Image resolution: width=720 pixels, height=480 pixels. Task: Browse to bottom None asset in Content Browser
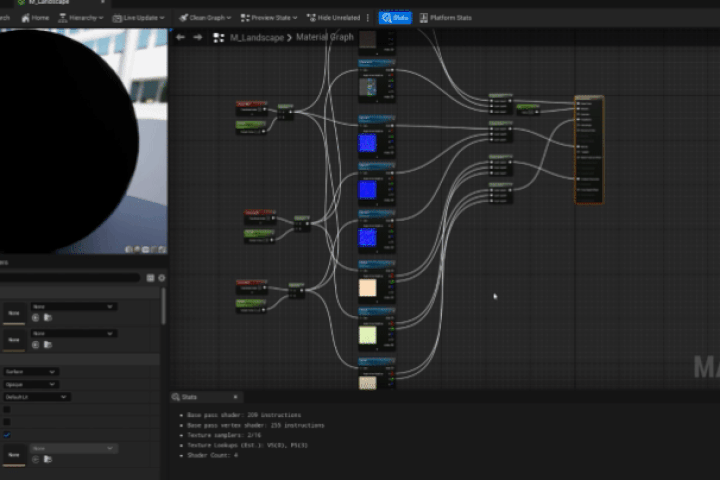tap(48, 459)
